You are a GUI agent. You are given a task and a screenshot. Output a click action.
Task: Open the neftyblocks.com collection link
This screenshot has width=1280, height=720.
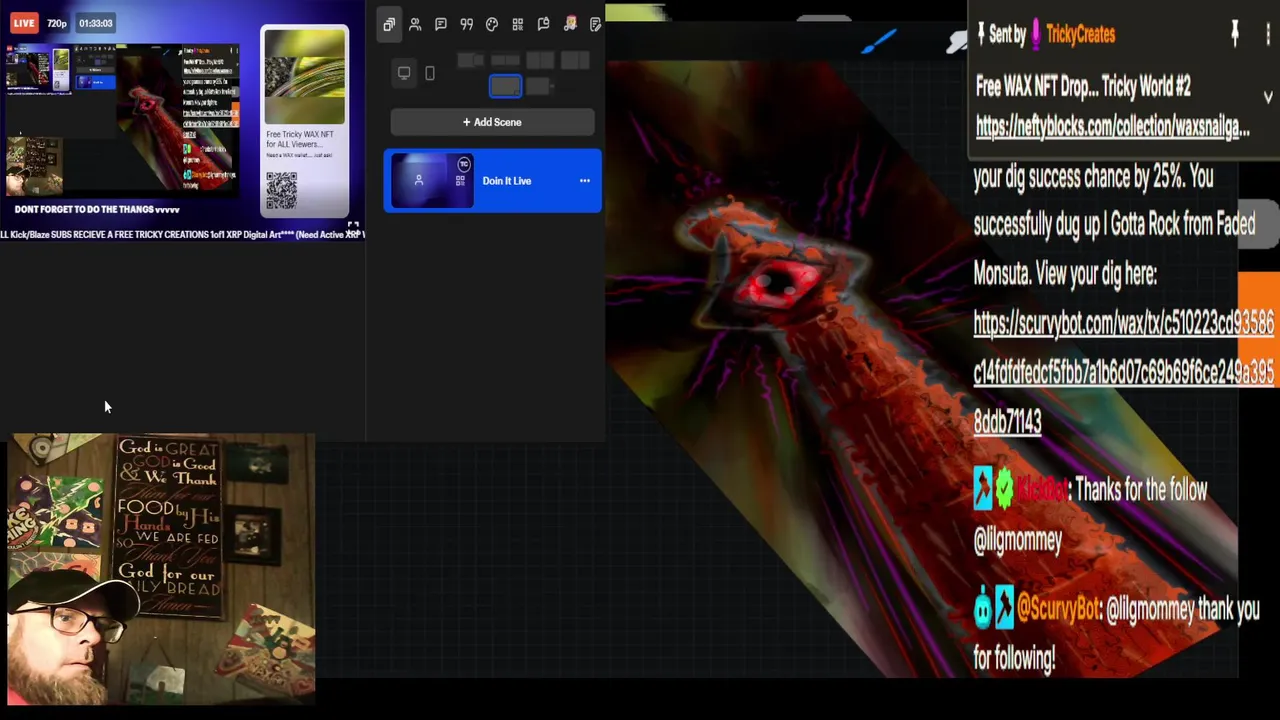1112,127
